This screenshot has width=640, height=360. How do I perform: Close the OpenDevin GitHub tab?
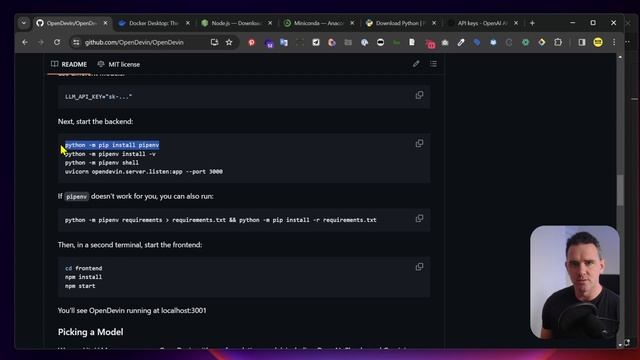tap(105, 23)
